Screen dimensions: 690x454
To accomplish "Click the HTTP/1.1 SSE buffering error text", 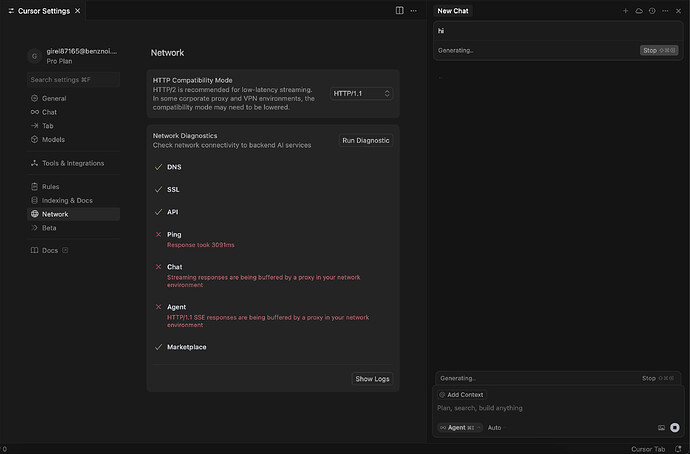I will pyautogui.click(x=268, y=321).
